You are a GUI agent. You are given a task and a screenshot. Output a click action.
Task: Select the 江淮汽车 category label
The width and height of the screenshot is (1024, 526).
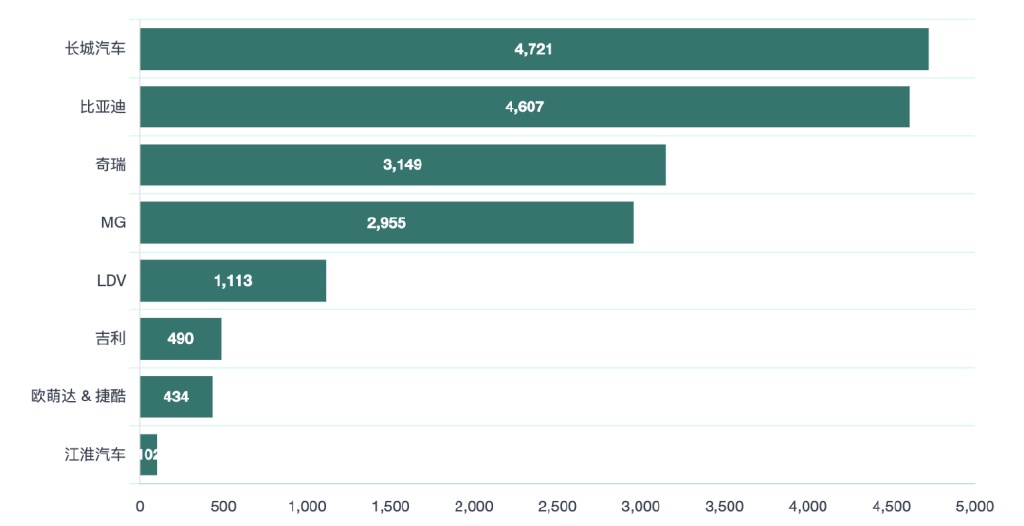point(96,454)
